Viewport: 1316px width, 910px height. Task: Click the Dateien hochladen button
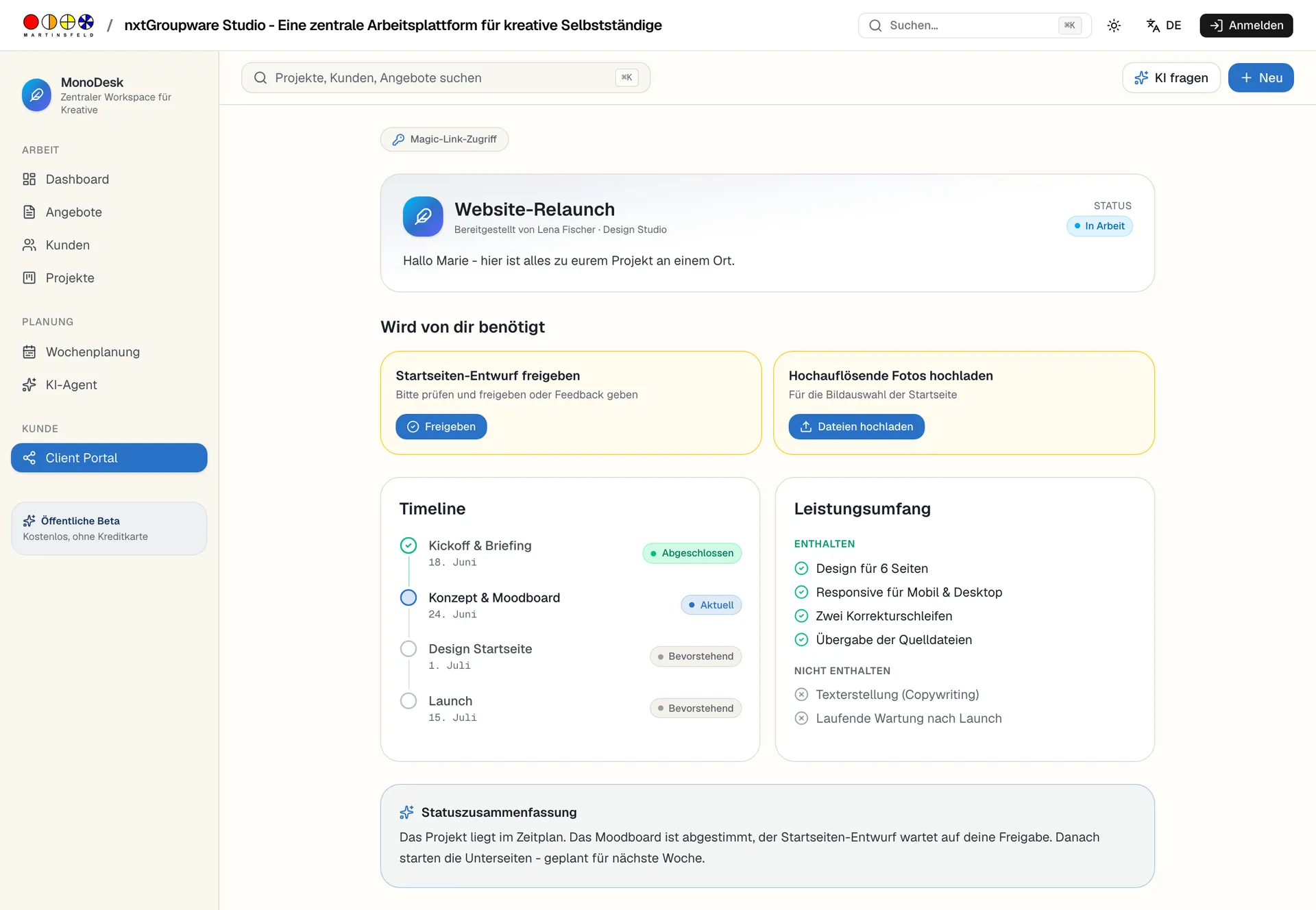click(x=857, y=427)
